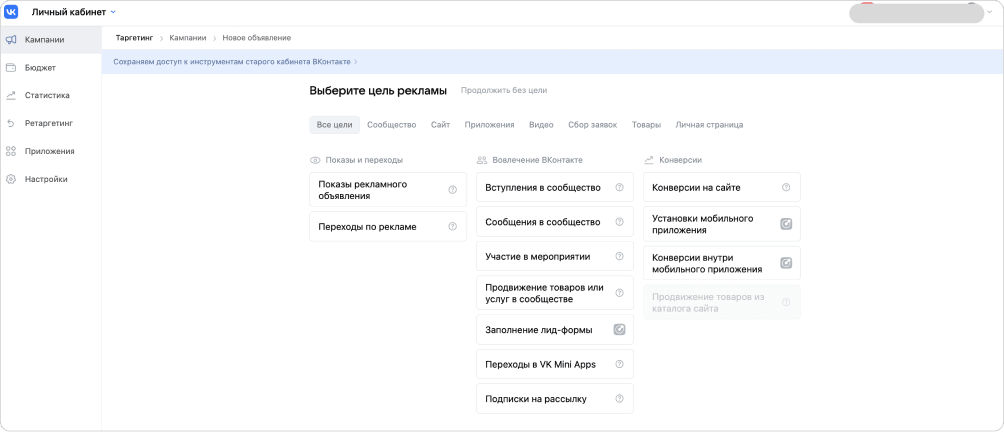The height and width of the screenshot is (432, 1004).
Task: Click the Бюджет wallet icon
Action: [x=11, y=68]
